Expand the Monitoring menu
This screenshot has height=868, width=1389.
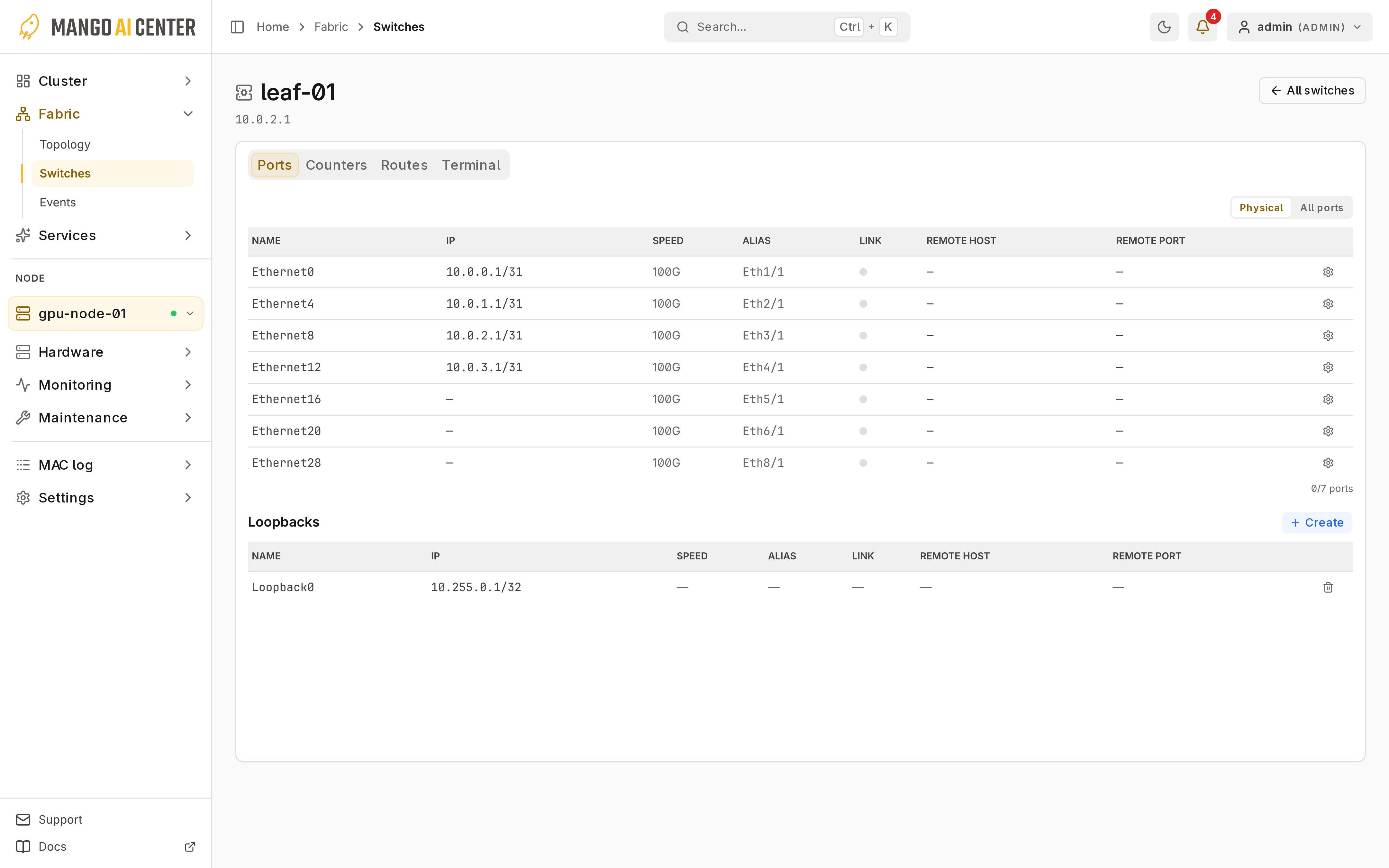coord(105,384)
